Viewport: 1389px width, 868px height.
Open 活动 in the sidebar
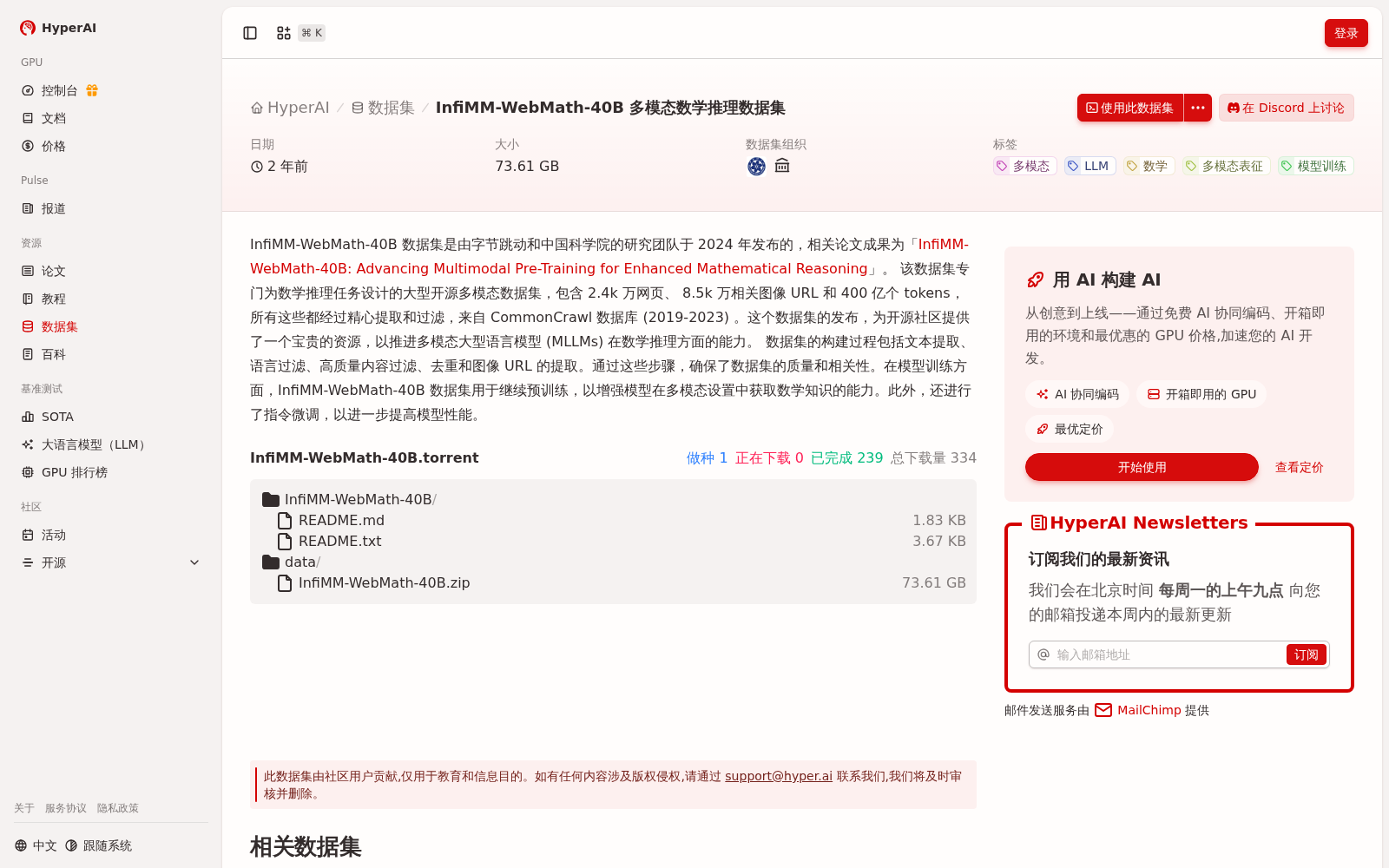point(53,535)
